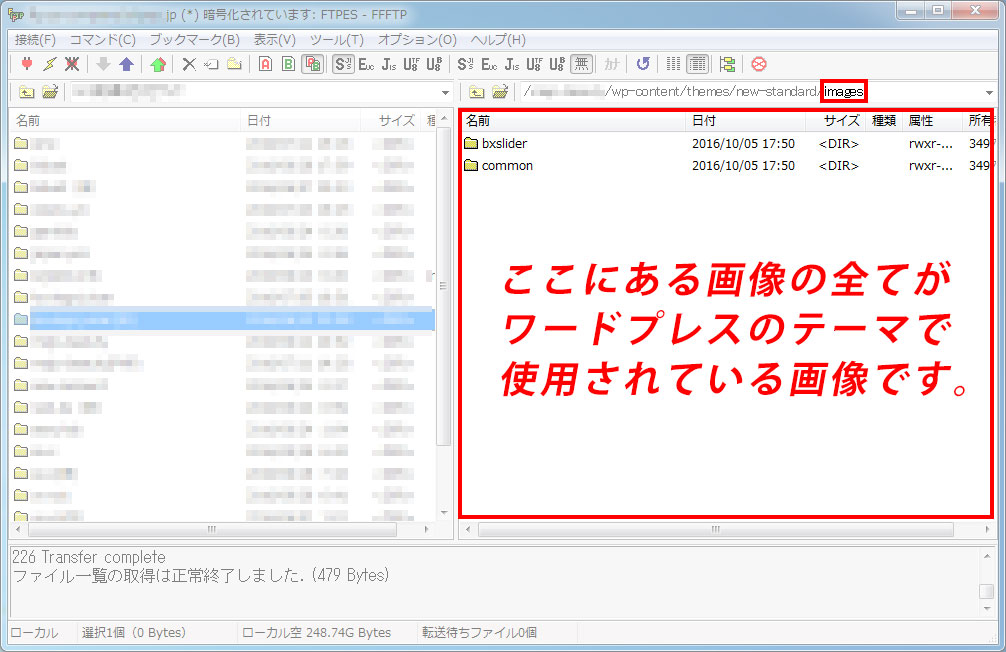This screenshot has width=1006, height=652.
Task: Switch to detailed list view icon
Action: pyautogui.click(x=699, y=64)
